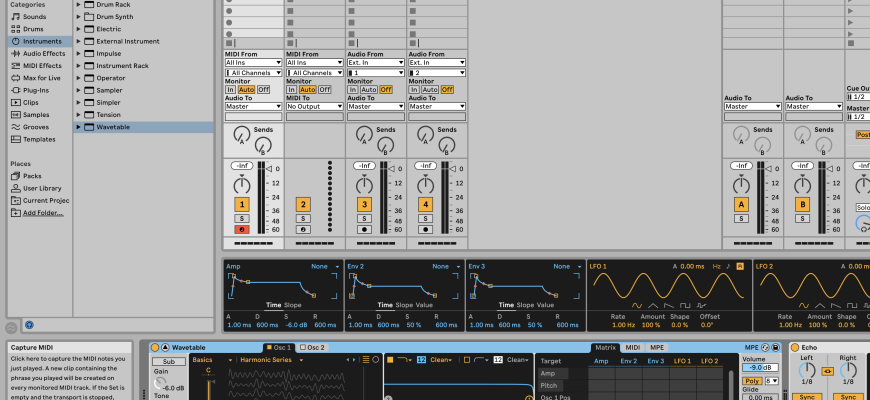
Task: Click the Echo delay link button
Action: tap(827, 372)
